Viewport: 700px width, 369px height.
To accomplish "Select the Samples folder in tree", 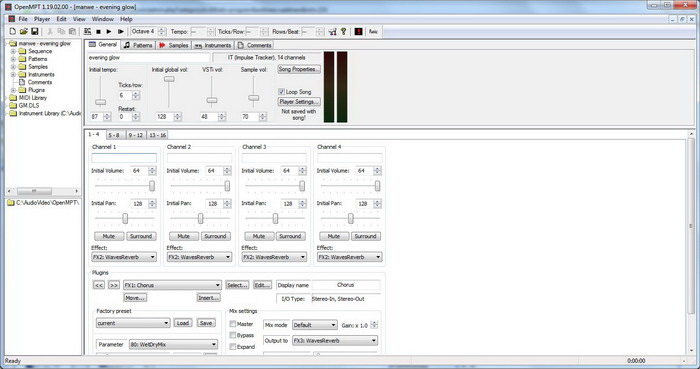I will click(x=38, y=66).
